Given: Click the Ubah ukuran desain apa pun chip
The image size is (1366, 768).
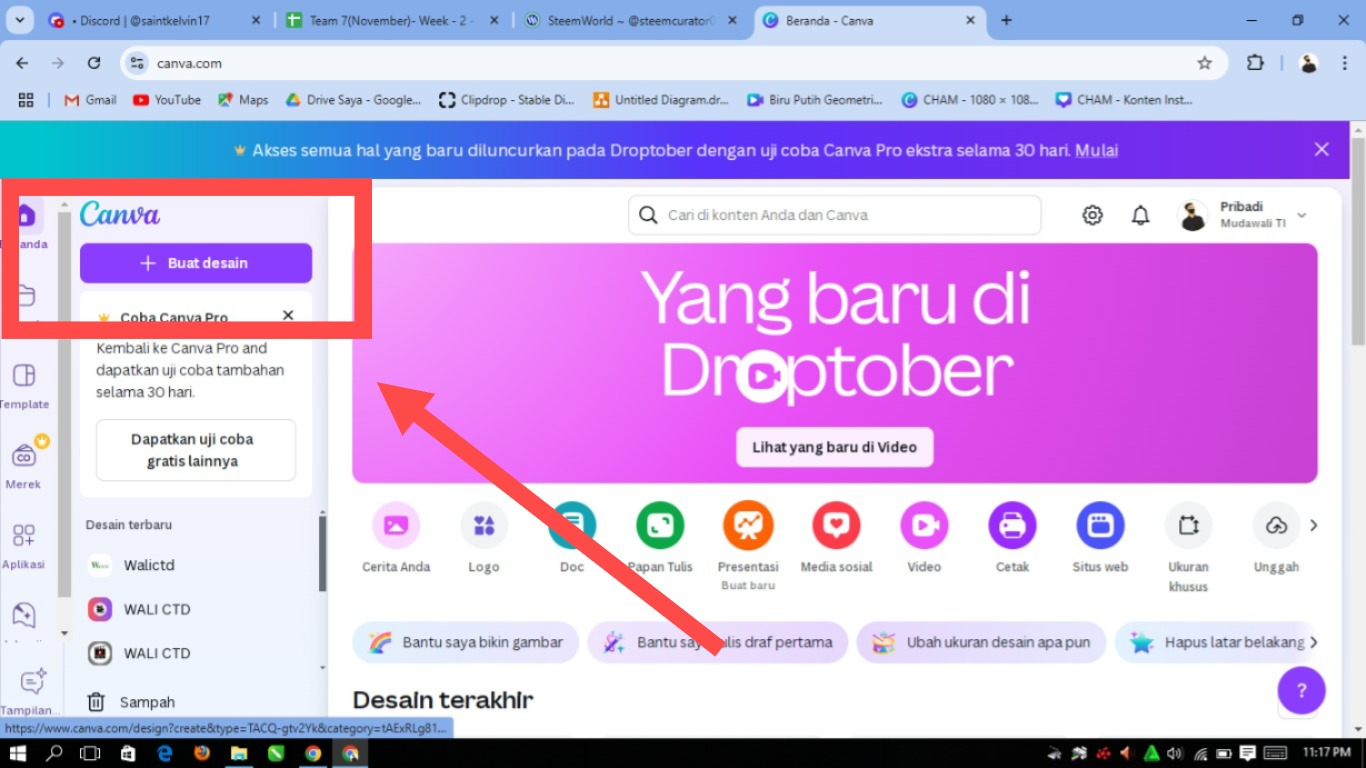Looking at the screenshot, I should [981, 643].
